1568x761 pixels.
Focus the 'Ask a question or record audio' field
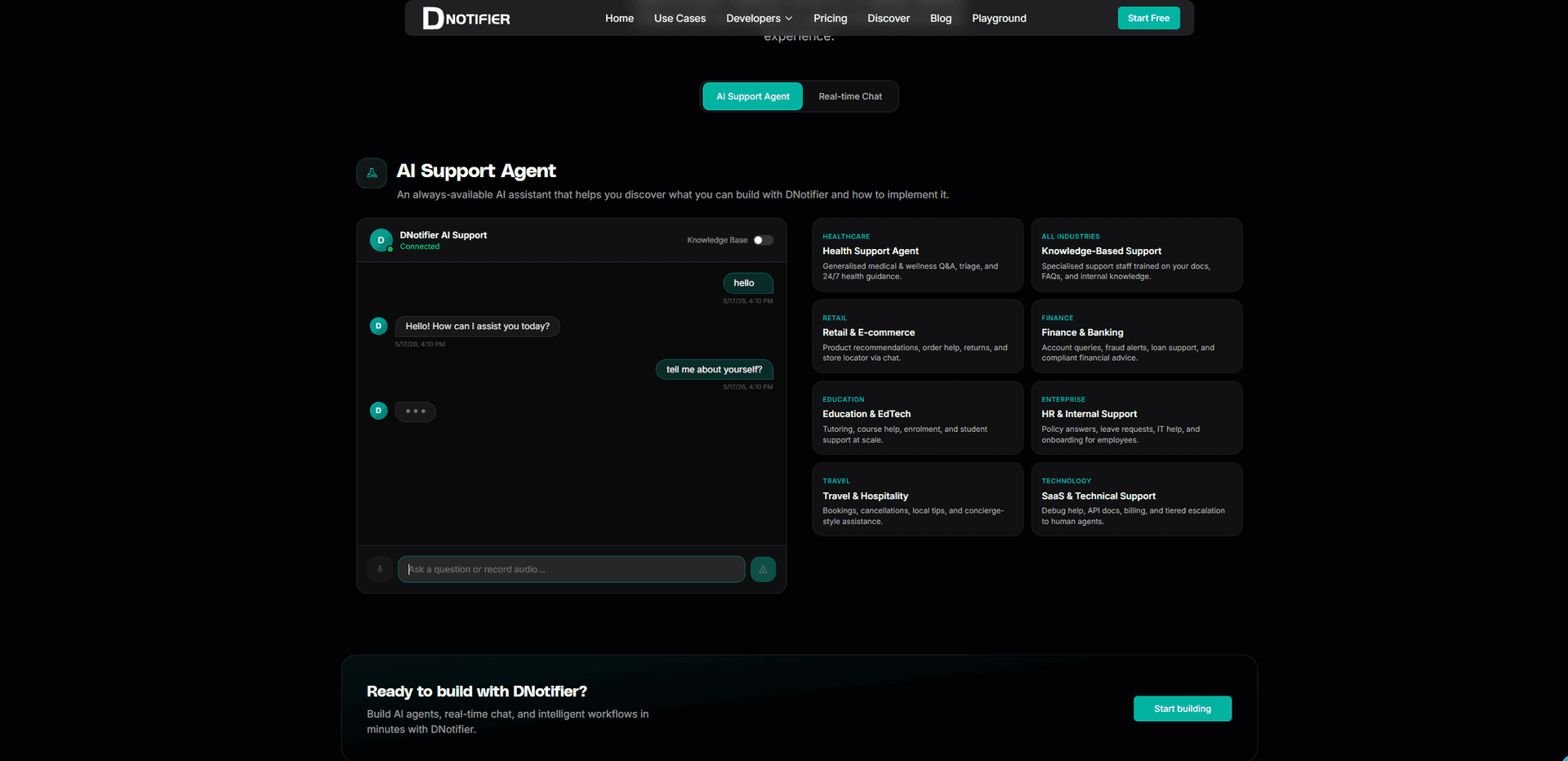(571, 569)
